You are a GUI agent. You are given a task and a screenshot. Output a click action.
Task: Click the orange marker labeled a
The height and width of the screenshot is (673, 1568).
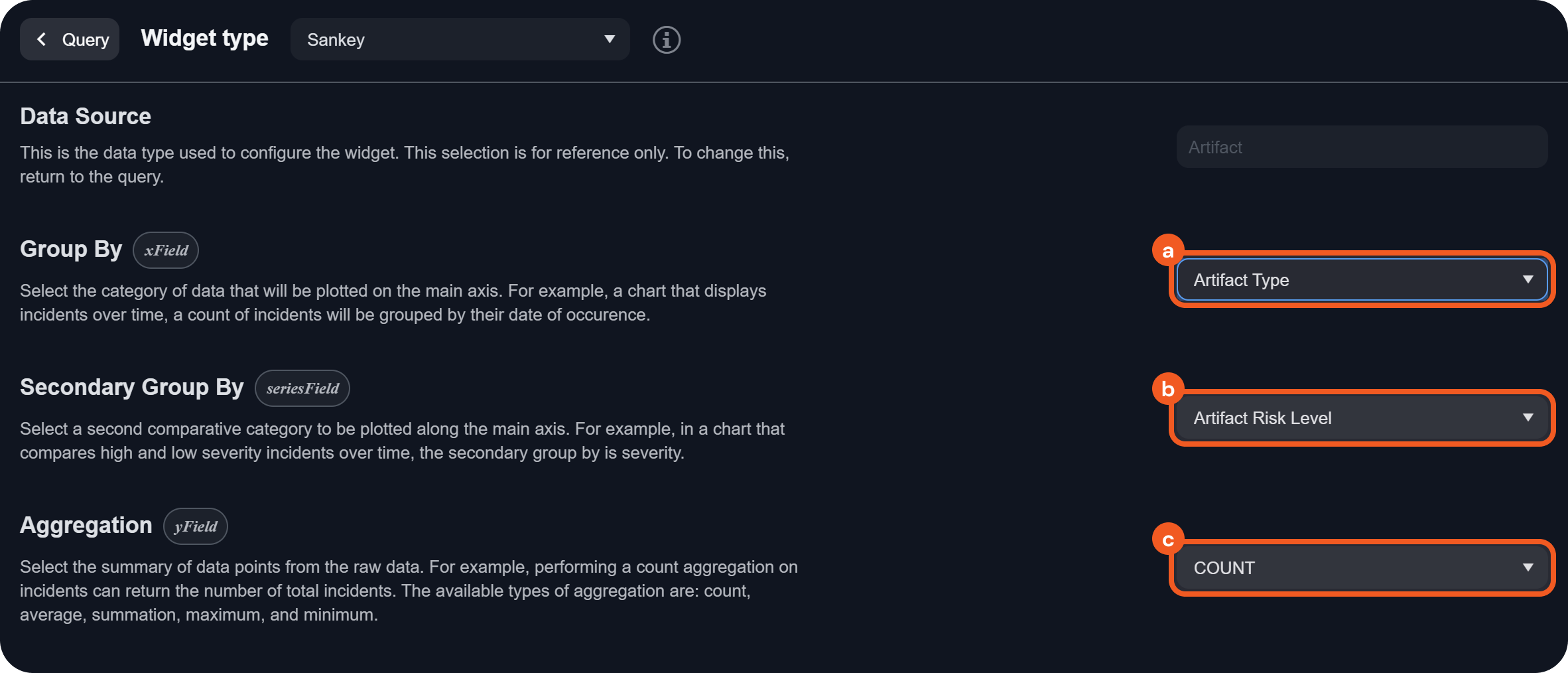click(1168, 251)
